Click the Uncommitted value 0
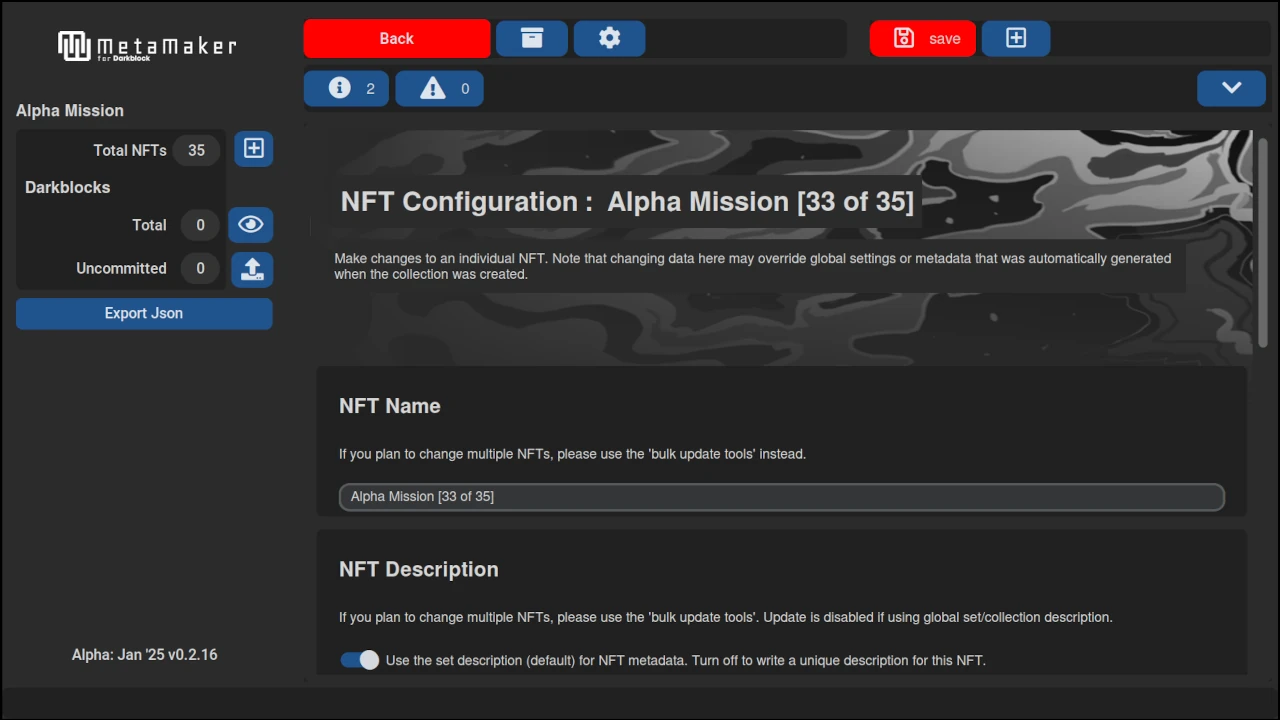This screenshot has height=720, width=1280. tap(200, 268)
